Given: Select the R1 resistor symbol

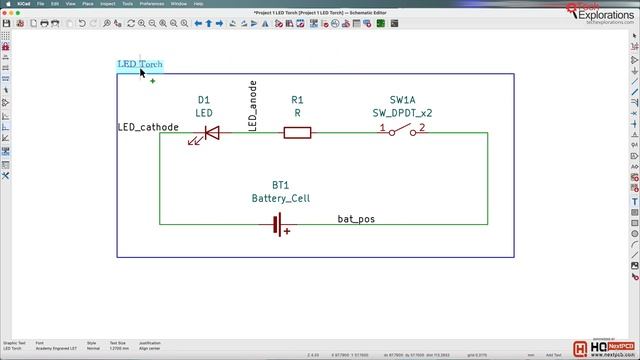Looking at the screenshot, I should (297, 133).
